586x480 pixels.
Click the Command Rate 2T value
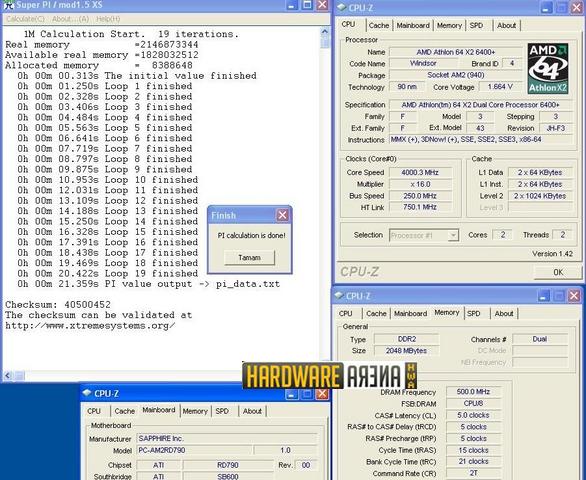click(x=473, y=473)
